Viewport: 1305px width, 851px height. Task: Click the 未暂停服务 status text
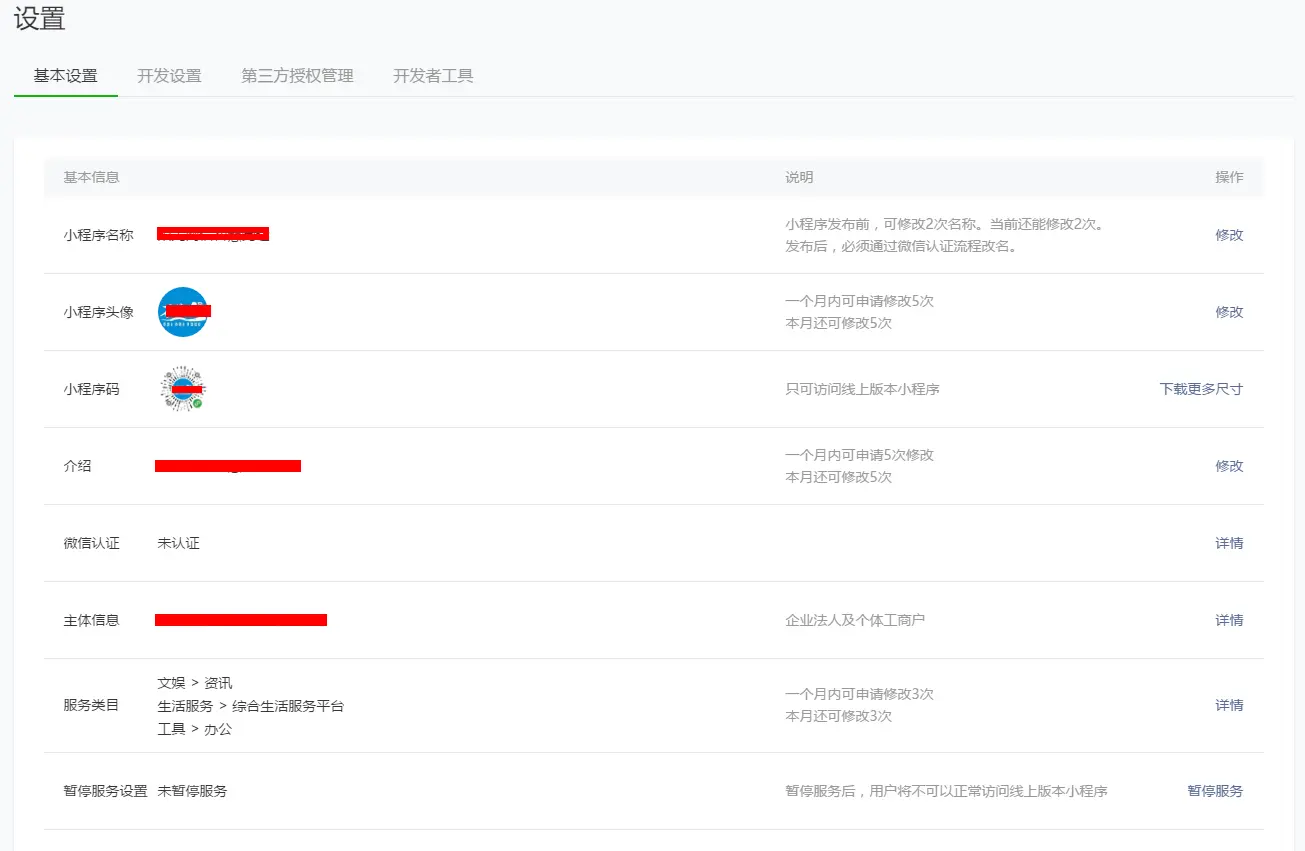pyautogui.click(x=192, y=791)
